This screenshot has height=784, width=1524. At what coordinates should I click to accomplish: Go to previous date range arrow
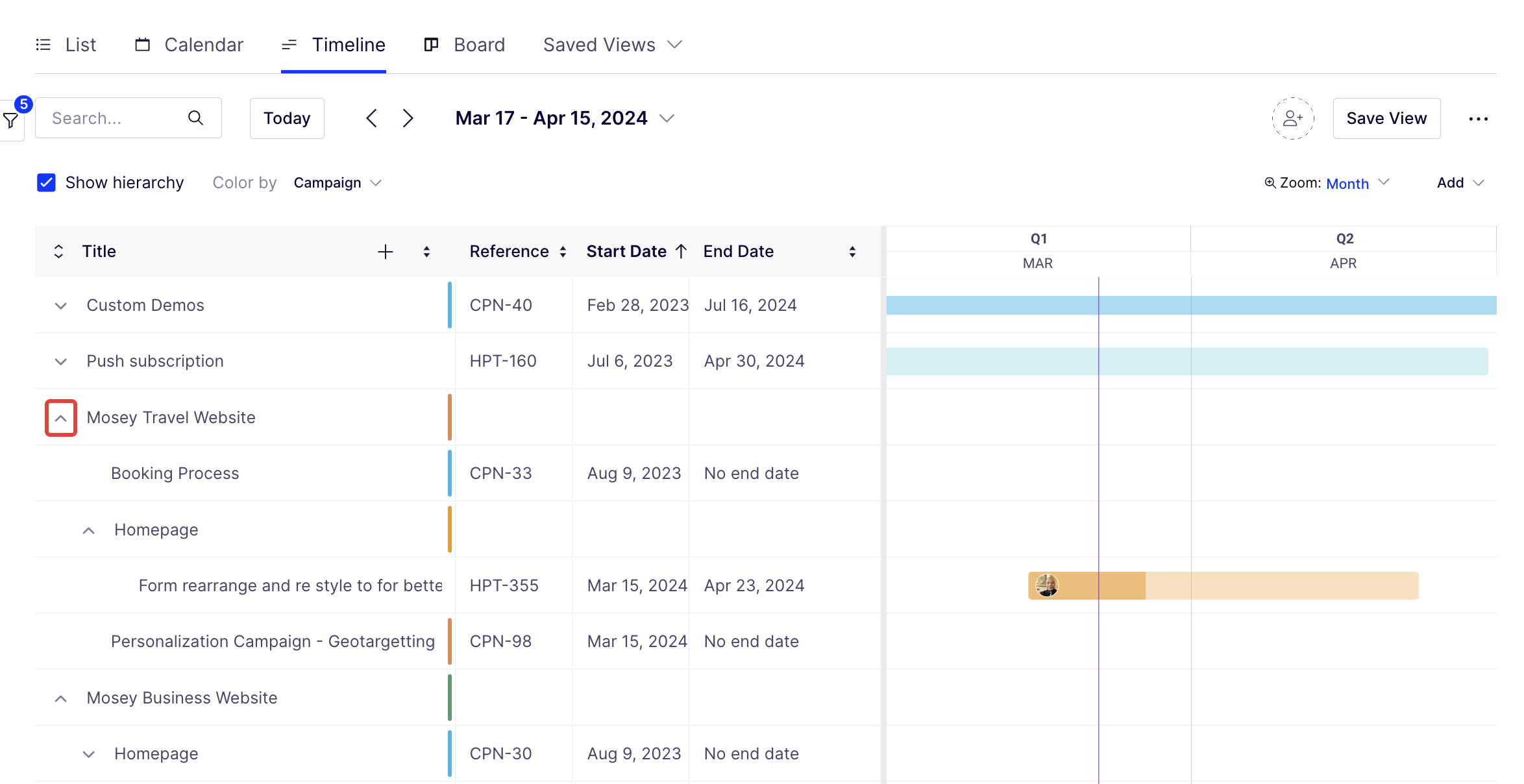[371, 118]
